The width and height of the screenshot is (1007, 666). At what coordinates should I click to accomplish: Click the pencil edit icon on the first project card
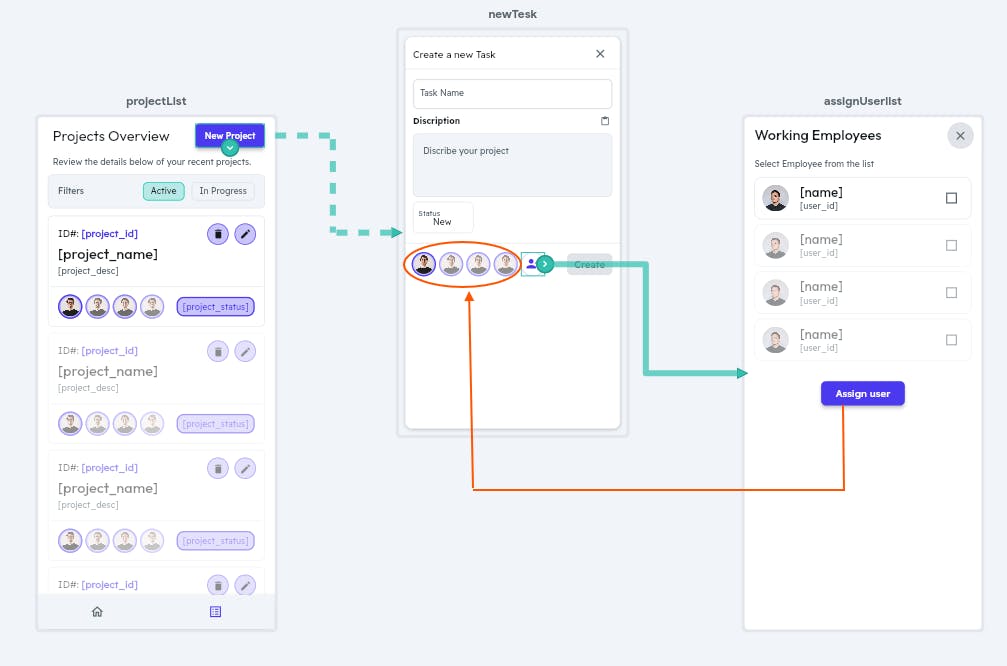point(245,234)
